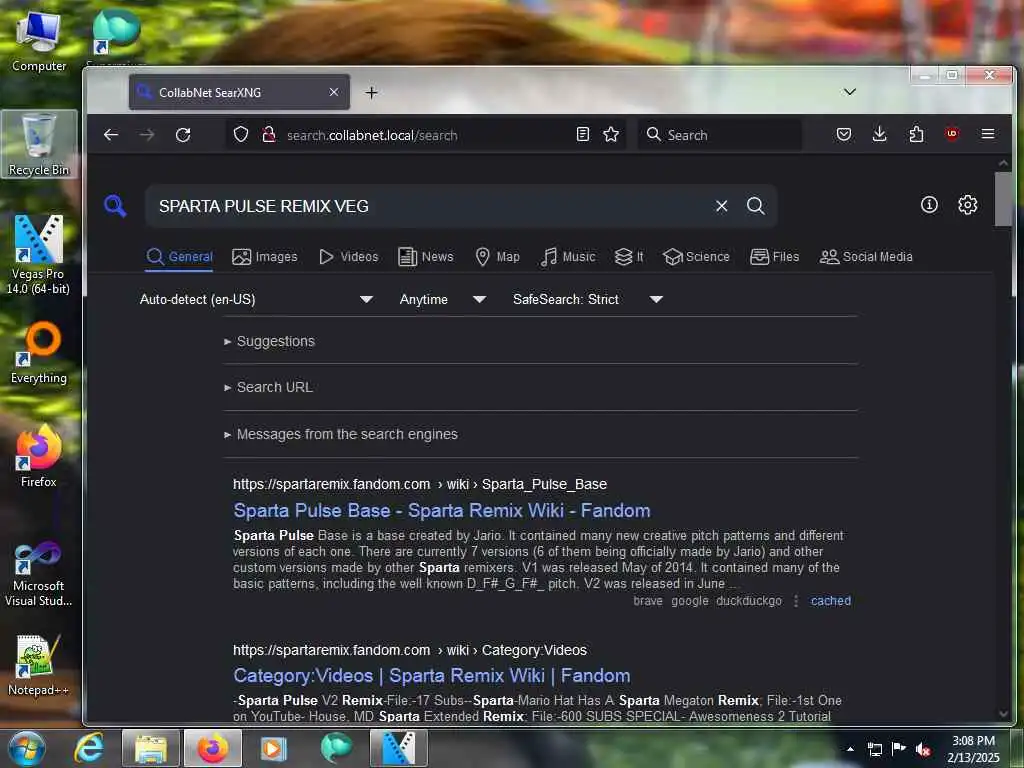
Task: Switch to the It category tab
Action: tap(630, 257)
